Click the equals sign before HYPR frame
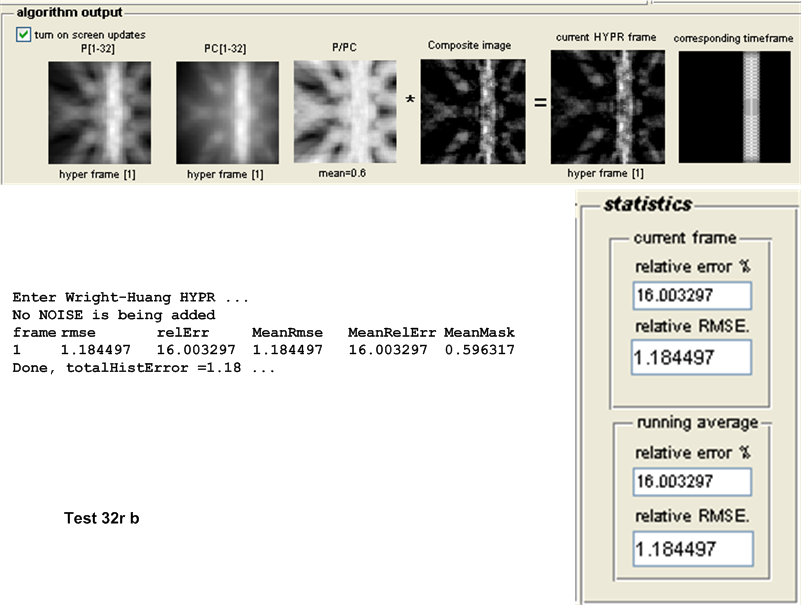801x605 pixels. click(x=540, y=103)
